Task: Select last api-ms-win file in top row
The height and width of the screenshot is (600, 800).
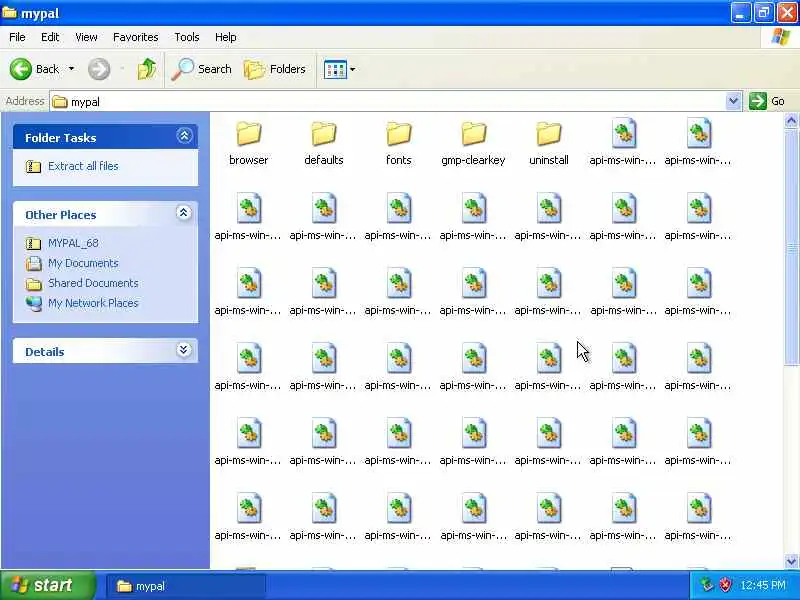Action: [x=698, y=143]
